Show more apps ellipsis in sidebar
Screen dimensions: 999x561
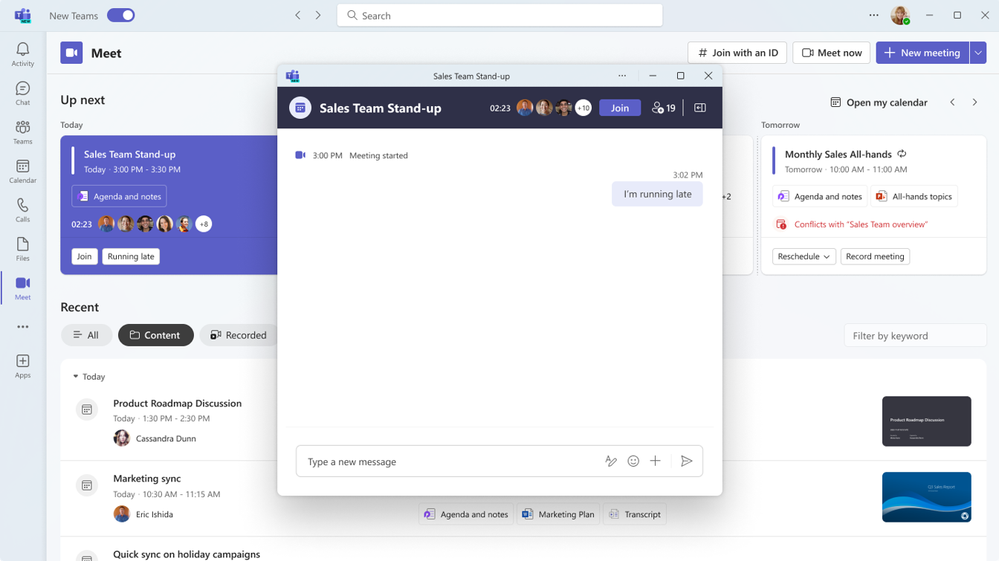click(x=23, y=327)
